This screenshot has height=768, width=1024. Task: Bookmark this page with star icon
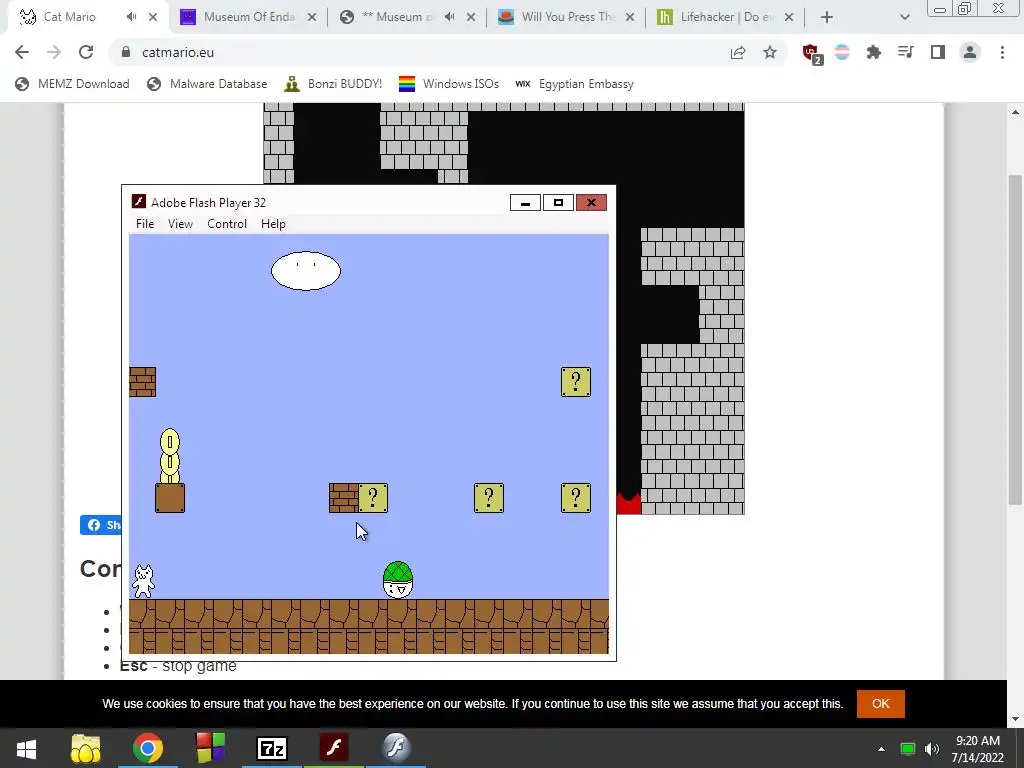pos(770,52)
